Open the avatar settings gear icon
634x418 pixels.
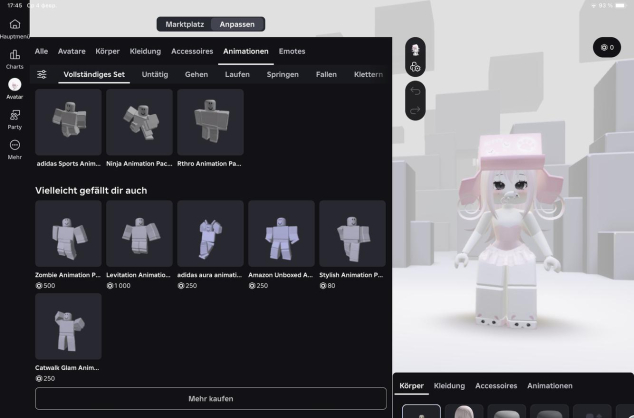[416, 67]
